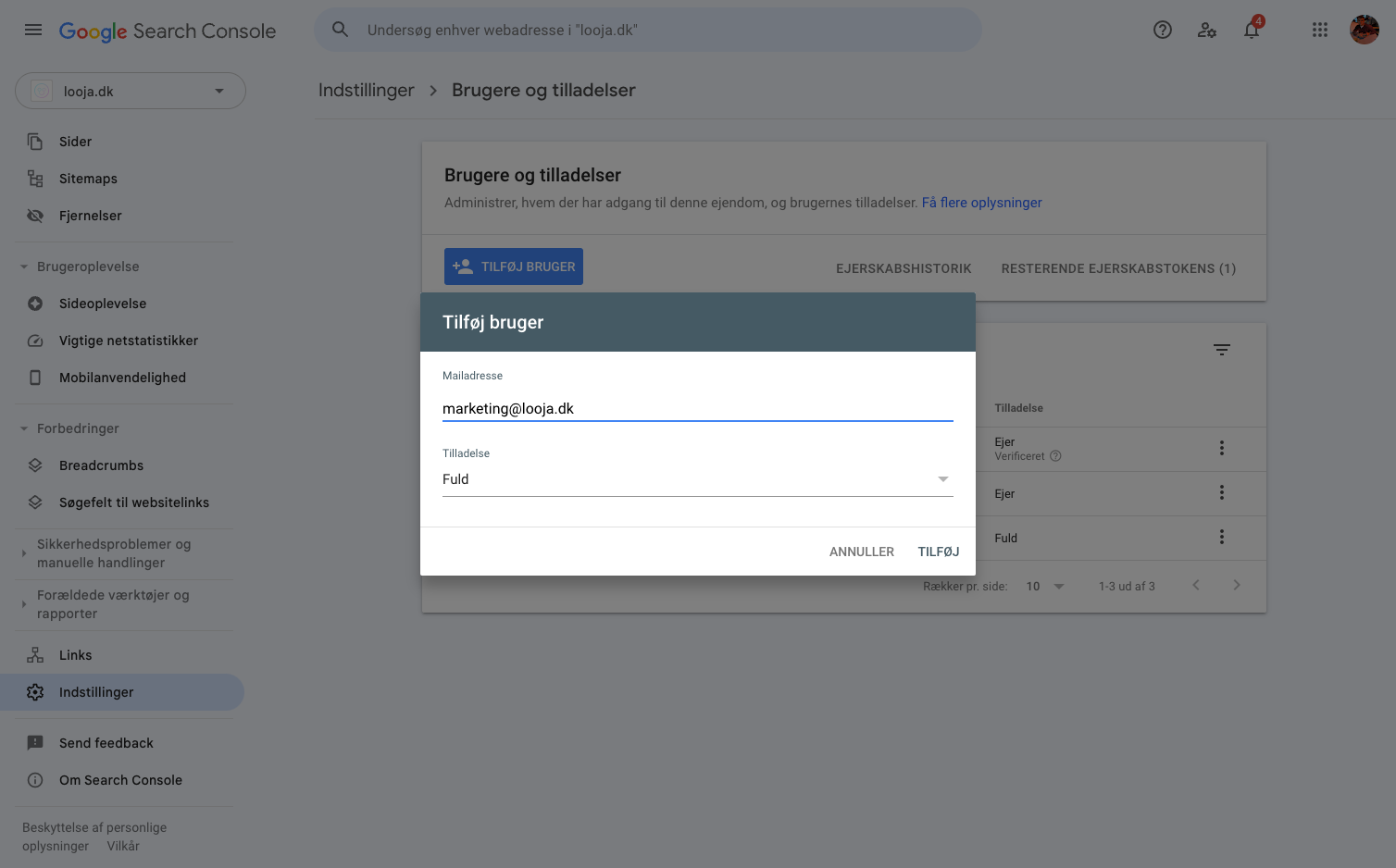Click the TILFØJ BRUGER button
1396x868 pixels.
(514, 267)
